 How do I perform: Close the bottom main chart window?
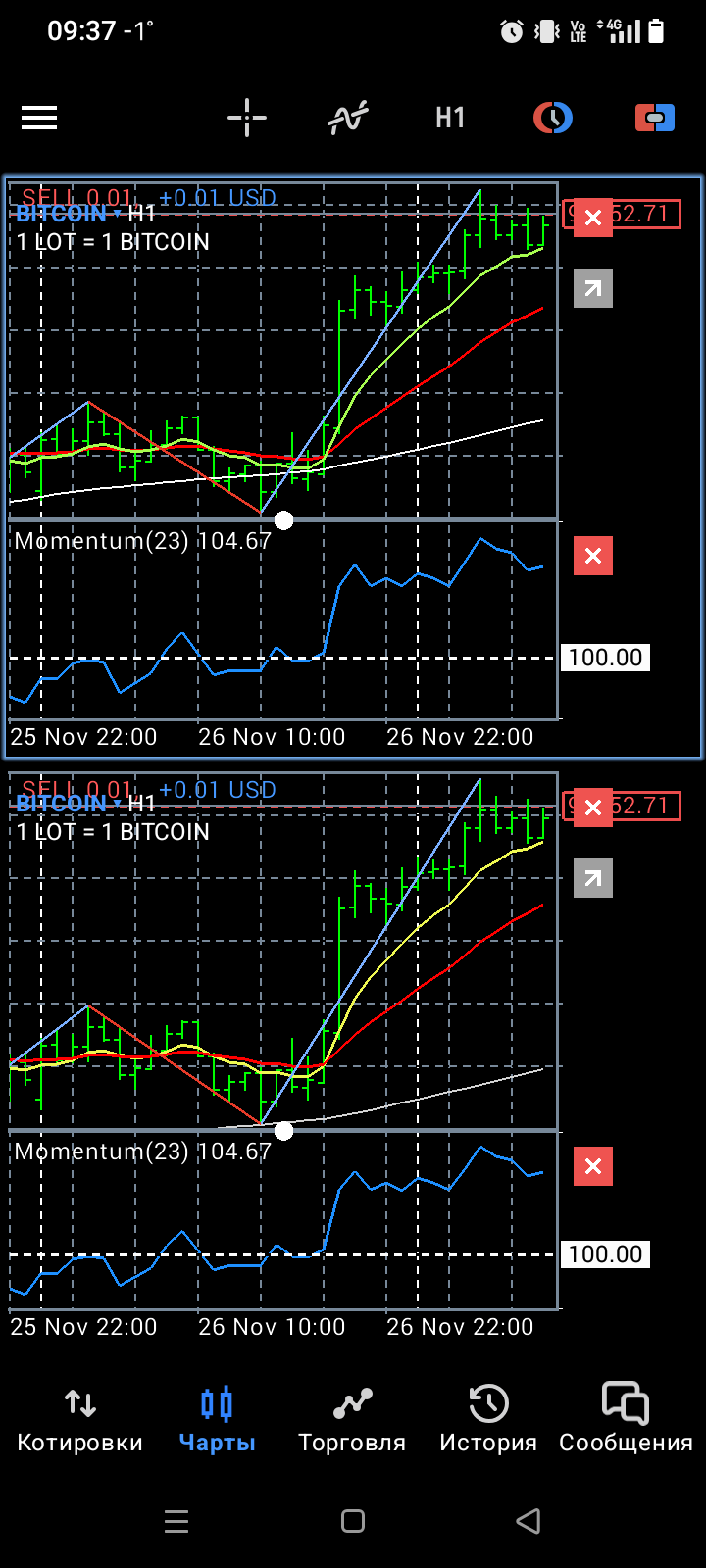[593, 808]
